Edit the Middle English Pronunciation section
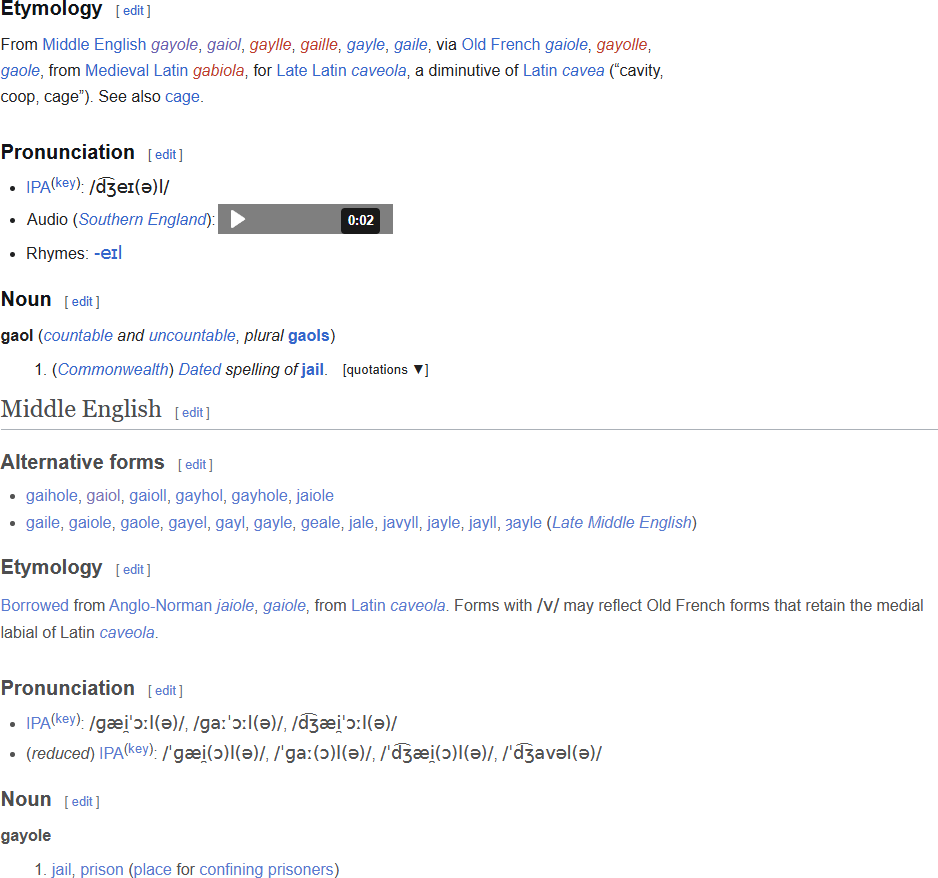The height and width of the screenshot is (878, 938). (166, 690)
